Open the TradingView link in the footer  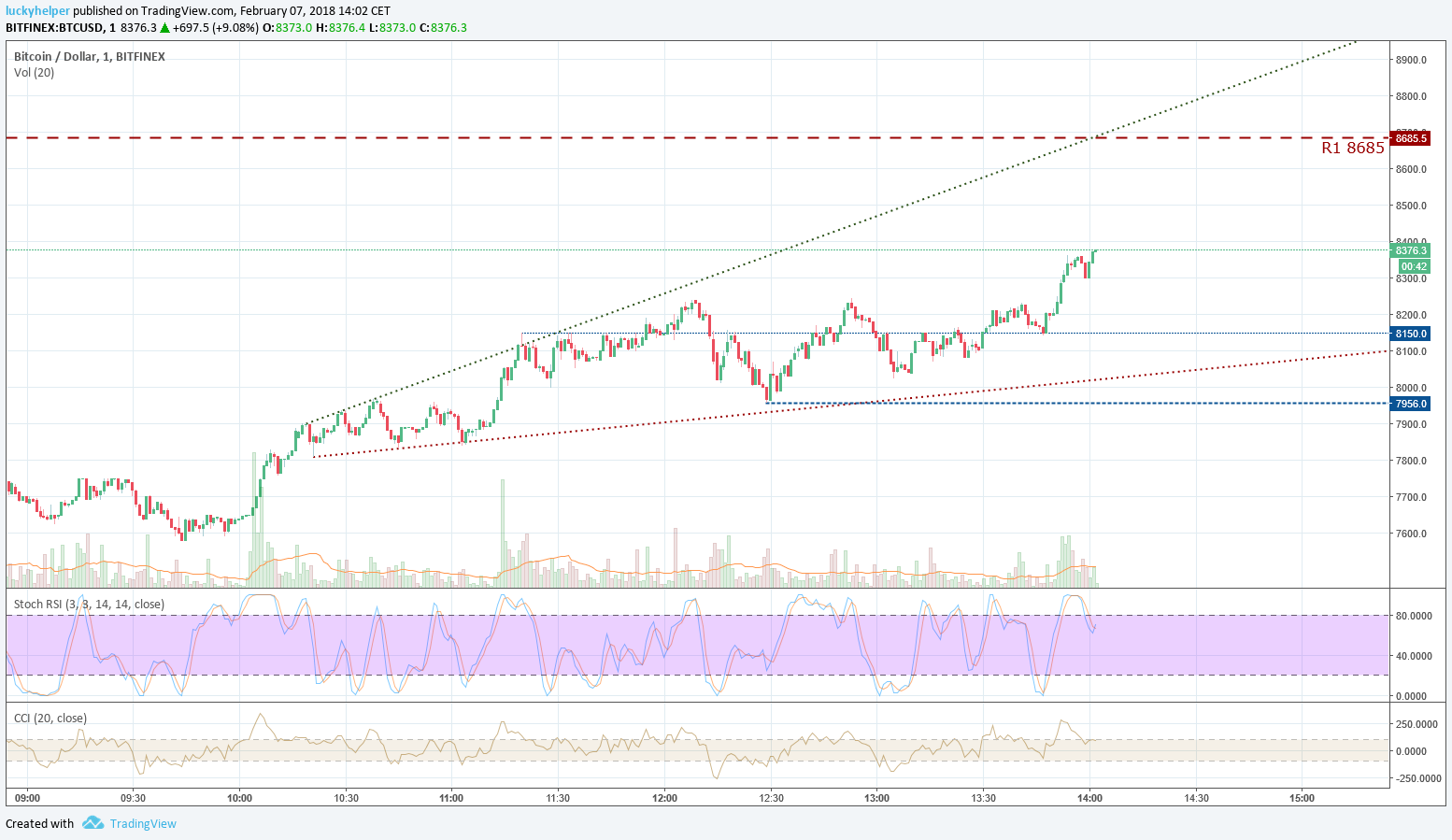coord(143,823)
